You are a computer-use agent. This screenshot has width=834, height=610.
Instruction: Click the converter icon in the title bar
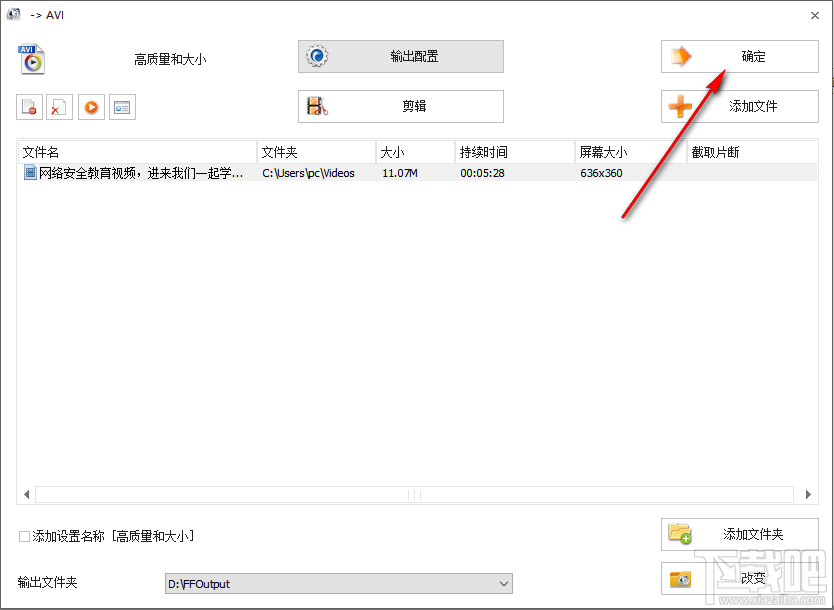point(13,14)
